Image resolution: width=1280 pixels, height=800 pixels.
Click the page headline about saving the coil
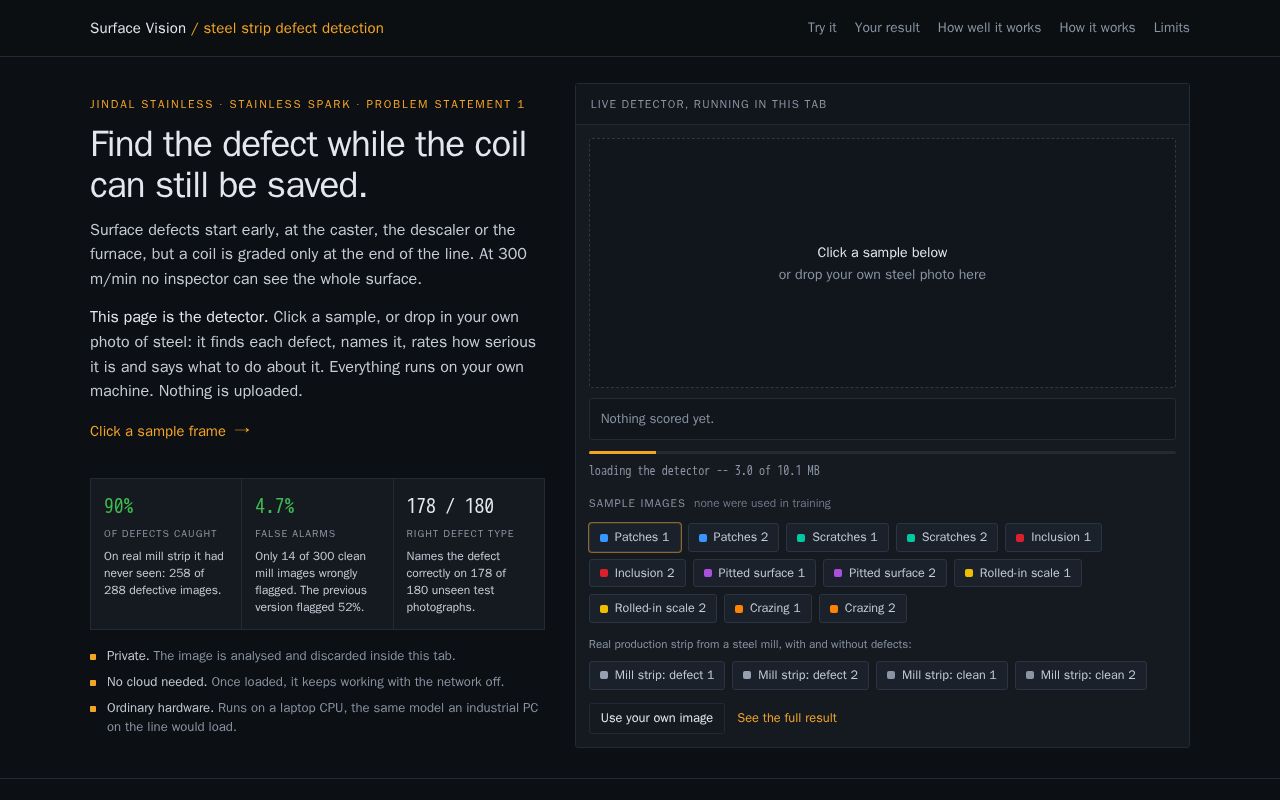pyautogui.click(x=308, y=165)
